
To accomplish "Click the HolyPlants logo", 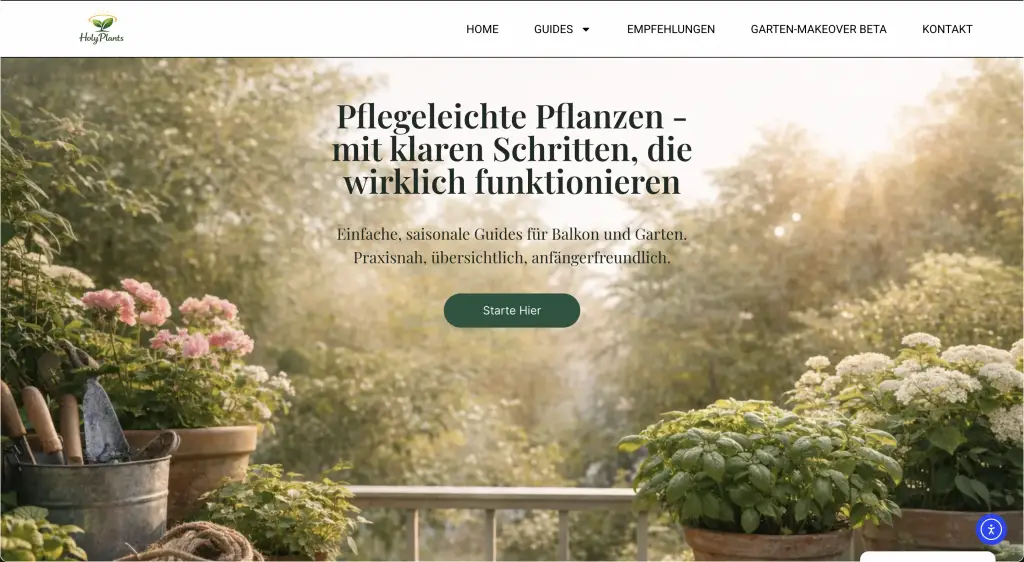I will click(x=101, y=29).
